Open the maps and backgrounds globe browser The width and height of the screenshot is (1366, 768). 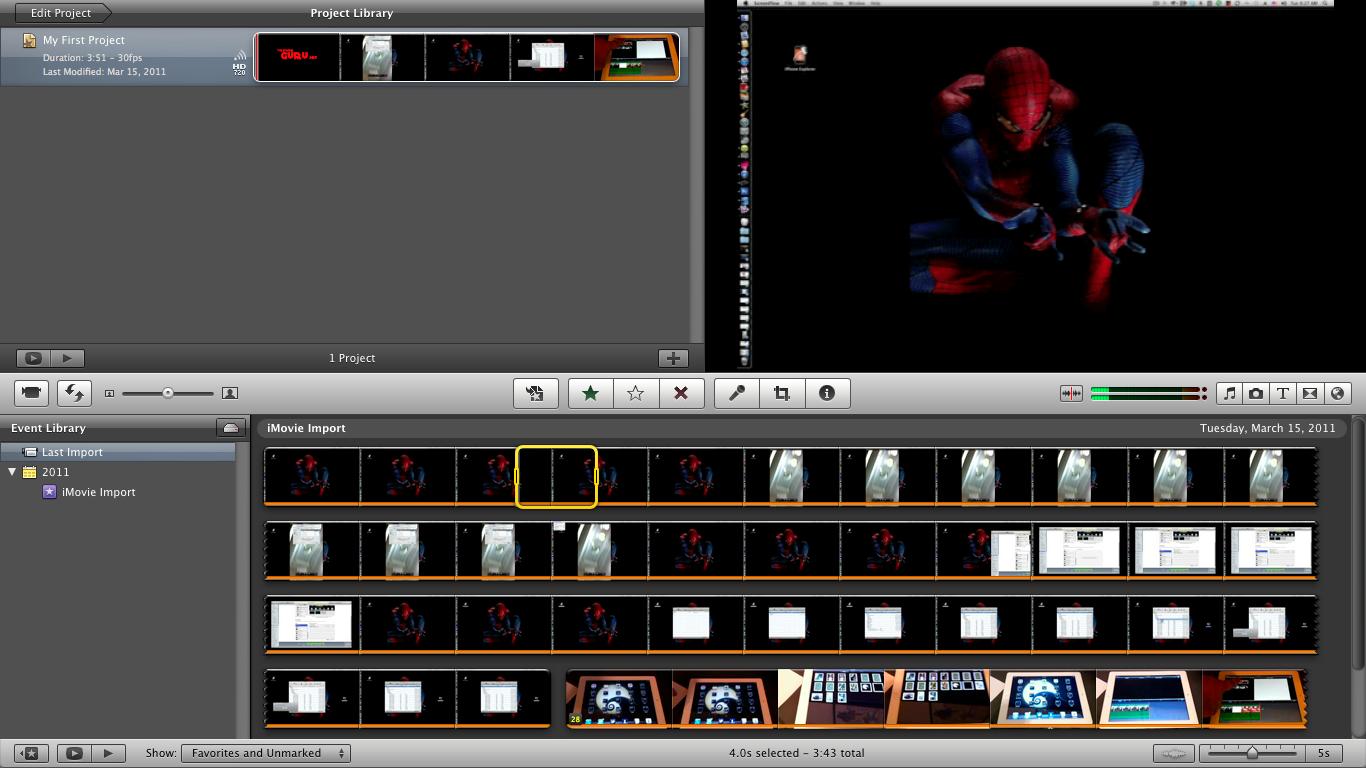coord(1337,394)
